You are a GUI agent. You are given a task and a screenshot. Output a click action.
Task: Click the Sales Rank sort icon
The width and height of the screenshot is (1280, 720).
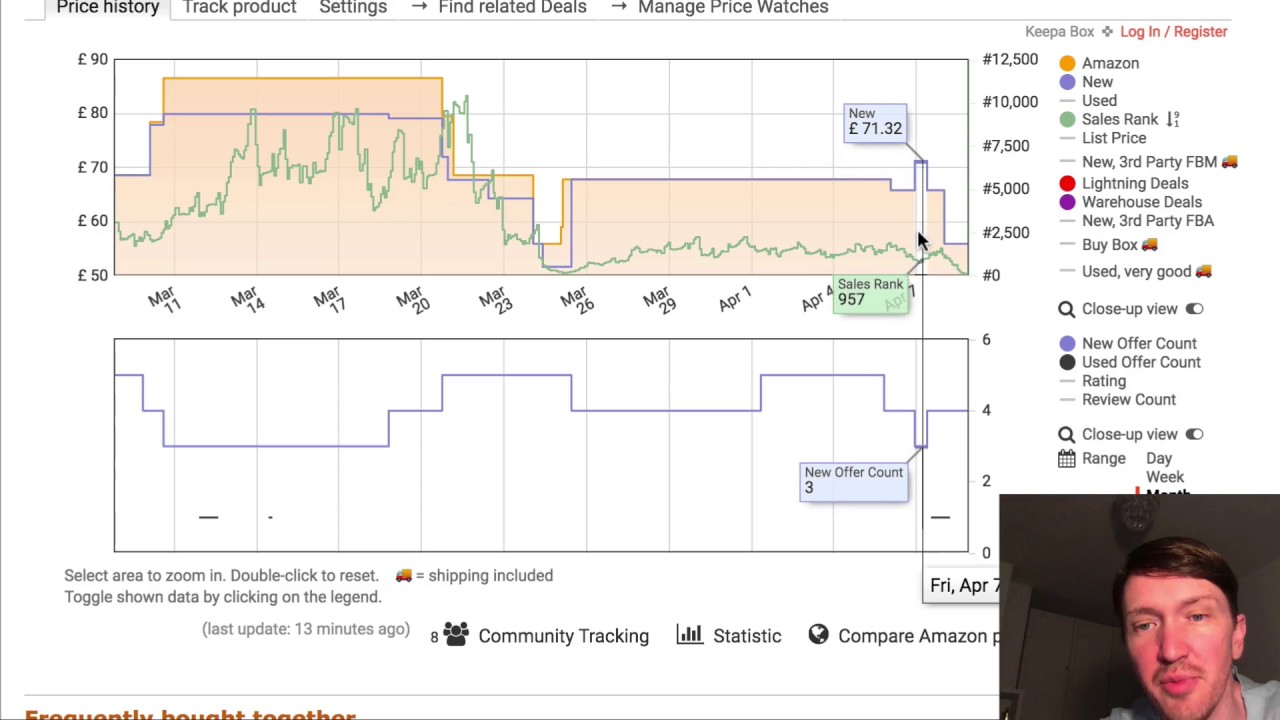coord(1173,119)
